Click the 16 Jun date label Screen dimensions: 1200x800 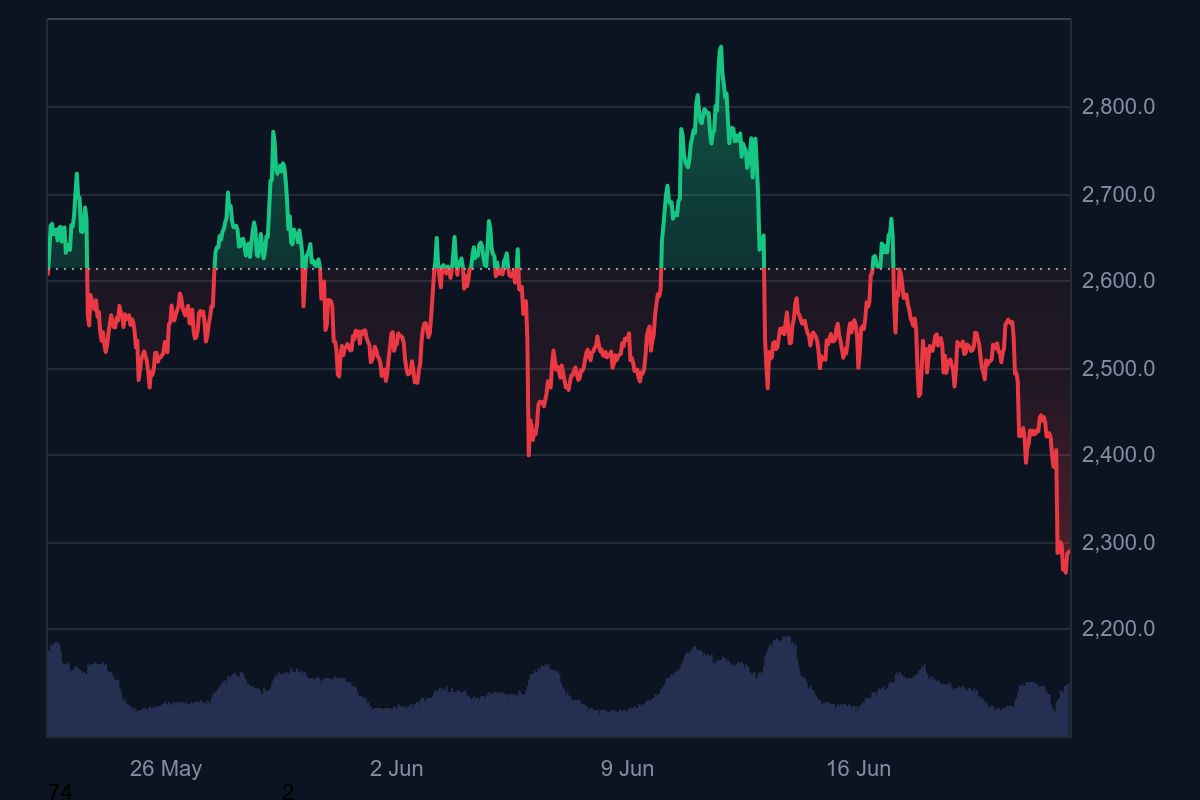tap(858, 769)
